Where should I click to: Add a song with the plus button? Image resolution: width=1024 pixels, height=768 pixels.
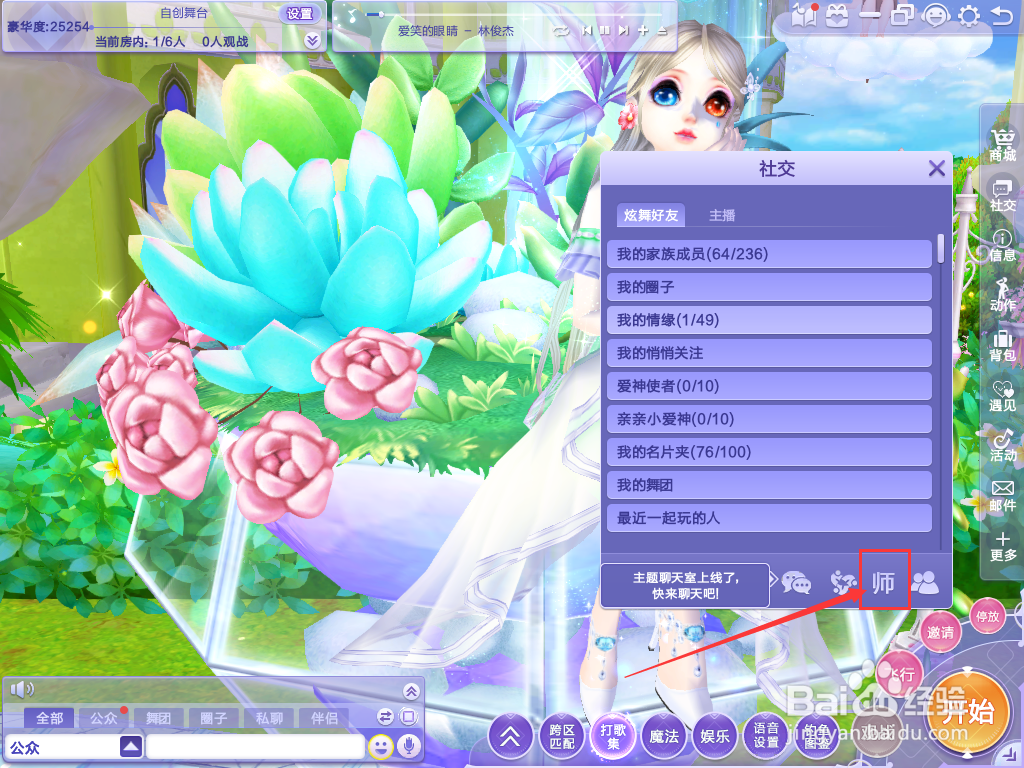(643, 30)
